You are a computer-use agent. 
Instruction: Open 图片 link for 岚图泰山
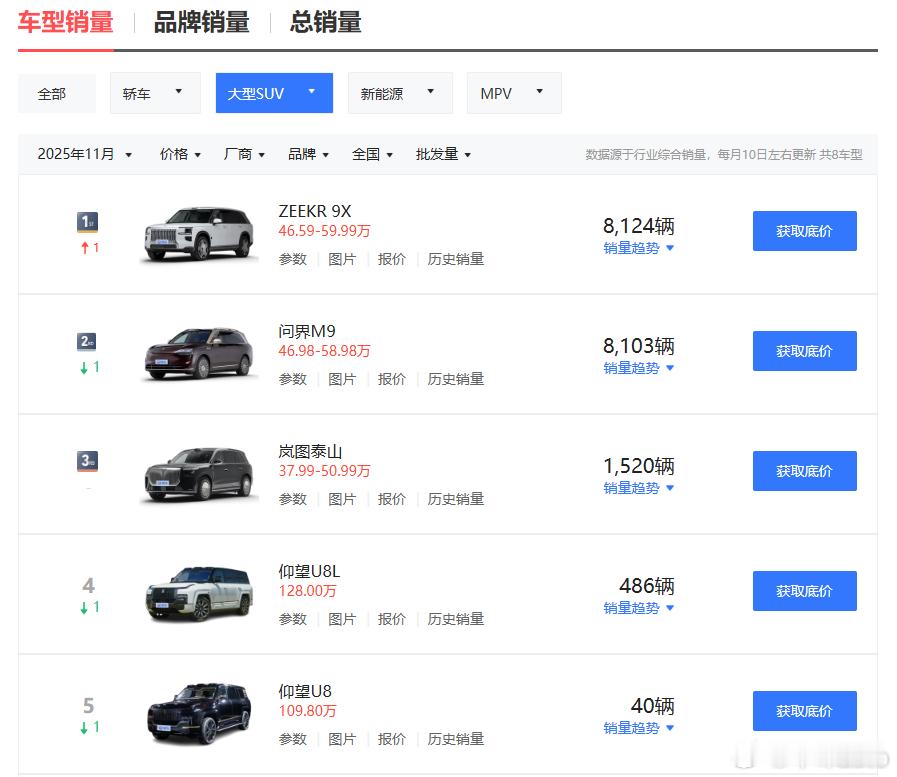(342, 499)
